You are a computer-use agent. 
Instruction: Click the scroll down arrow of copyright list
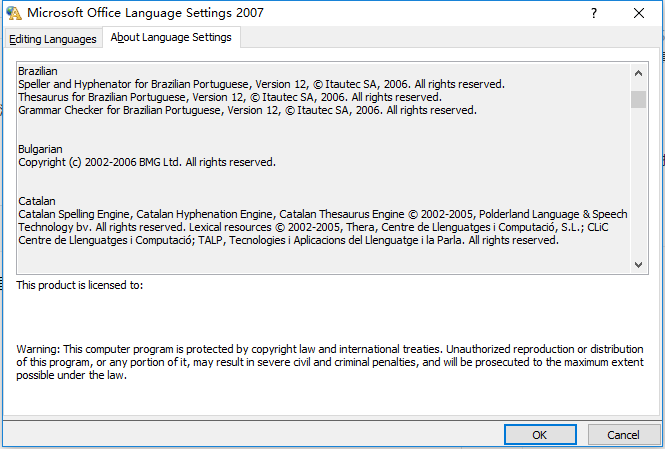click(638, 265)
